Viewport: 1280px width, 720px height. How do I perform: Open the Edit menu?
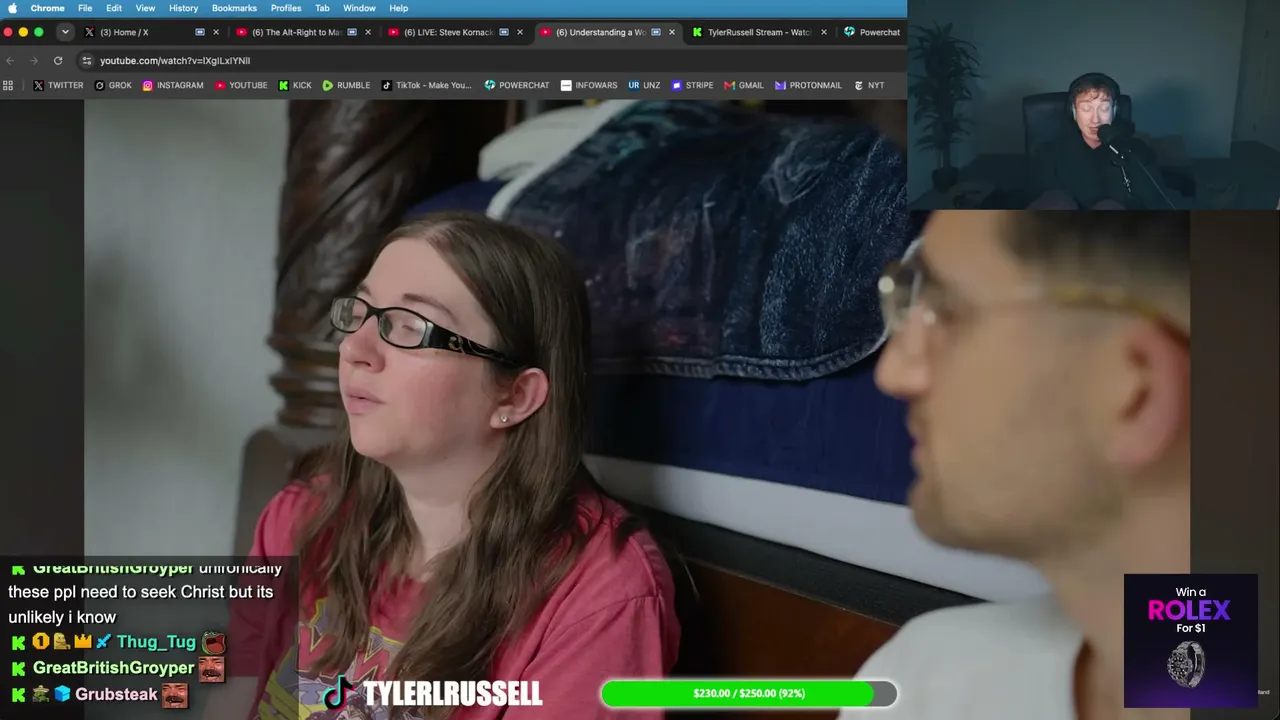[x=114, y=8]
